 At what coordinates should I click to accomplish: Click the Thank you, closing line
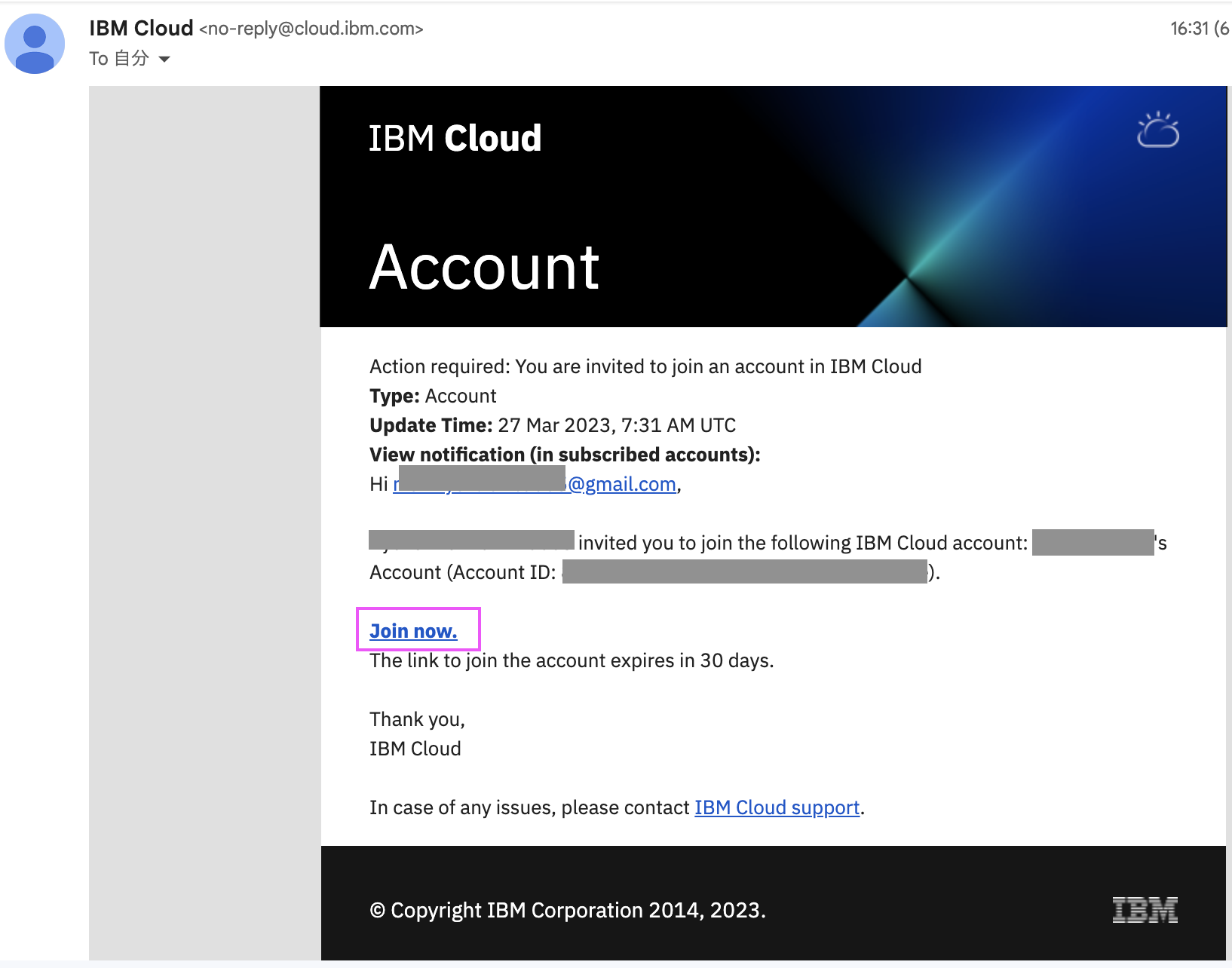pos(417,719)
